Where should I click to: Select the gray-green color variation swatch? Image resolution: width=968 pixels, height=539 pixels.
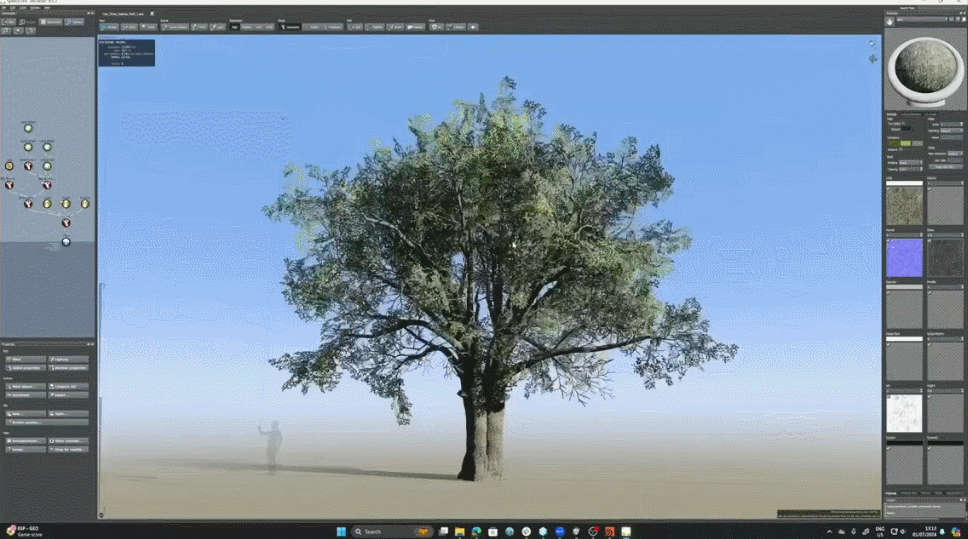point(917,143)
